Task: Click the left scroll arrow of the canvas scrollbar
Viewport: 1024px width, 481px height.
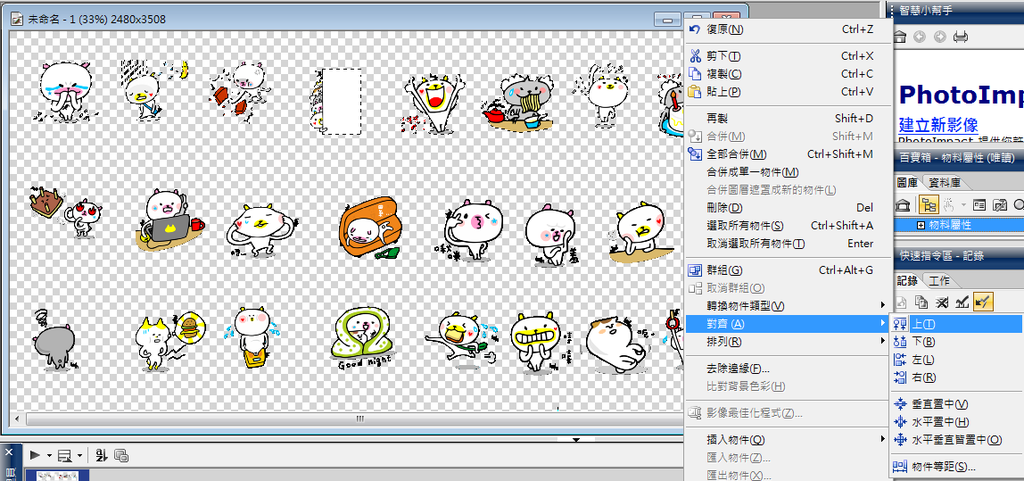Action: click(16, 418)
